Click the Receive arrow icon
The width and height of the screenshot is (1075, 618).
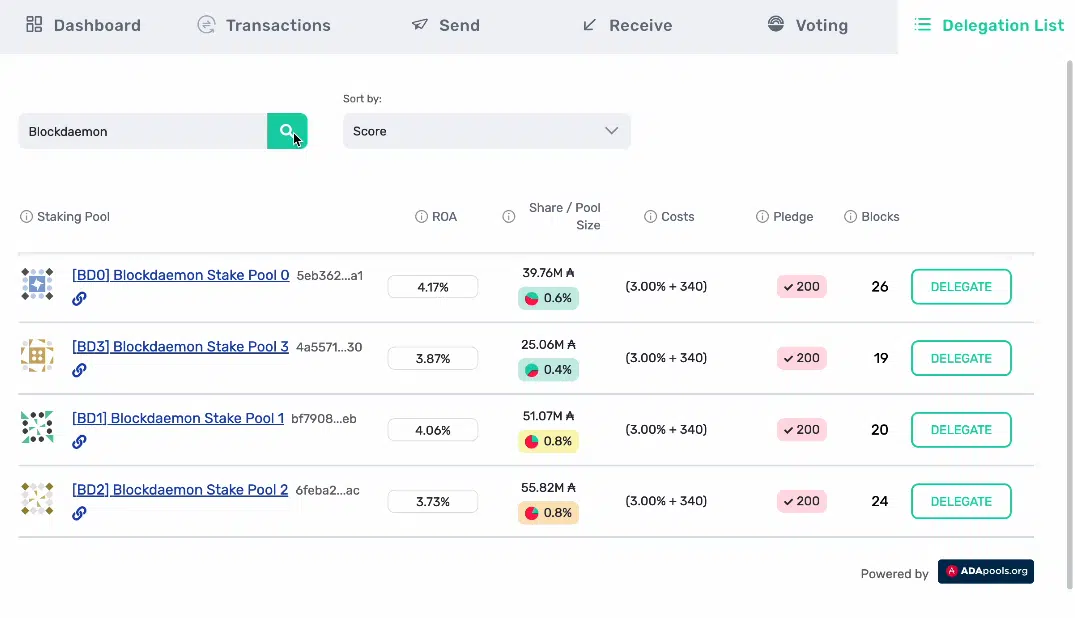point(589,25)
